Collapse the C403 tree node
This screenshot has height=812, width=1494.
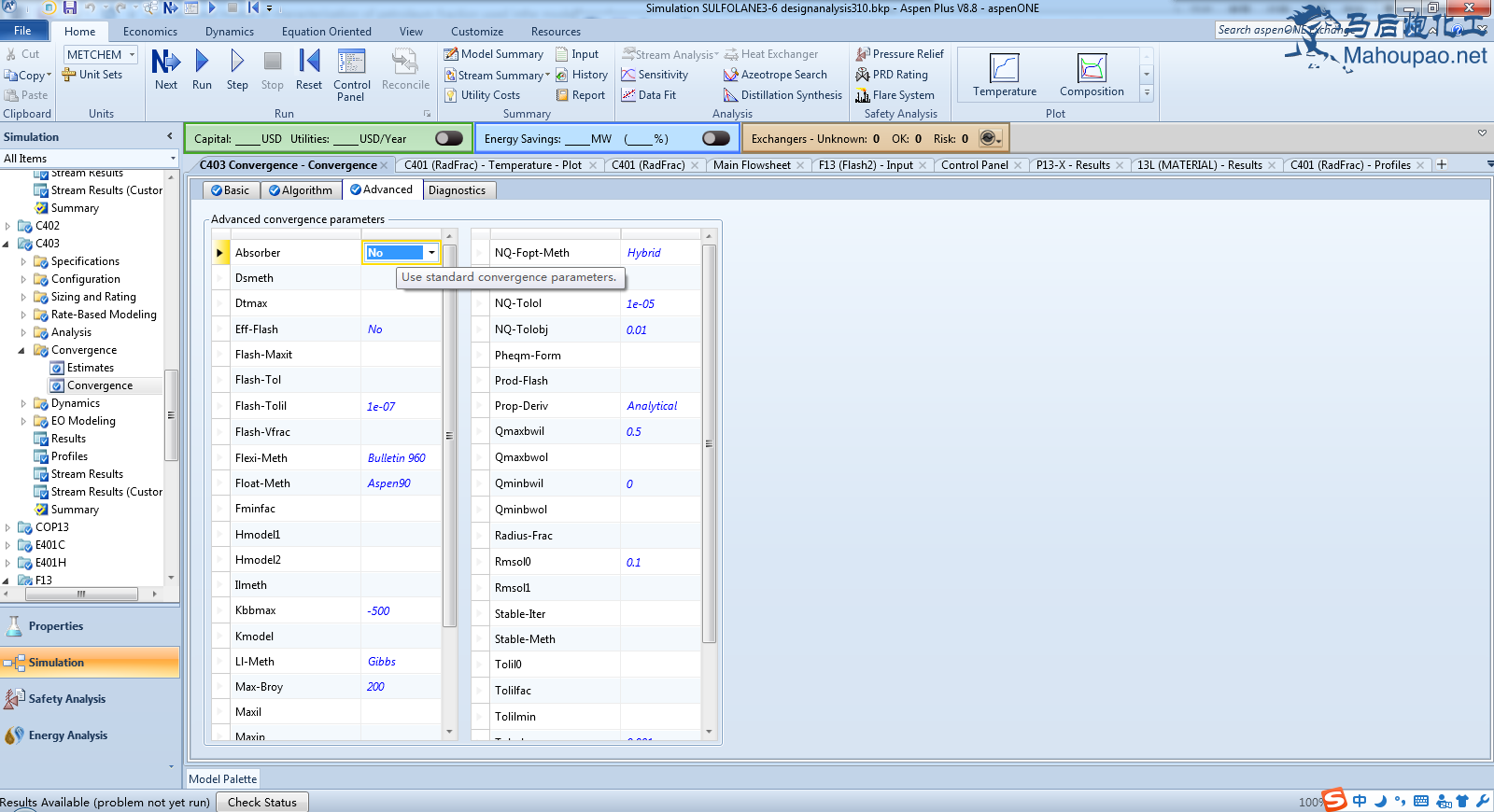(x=7, y=244)
